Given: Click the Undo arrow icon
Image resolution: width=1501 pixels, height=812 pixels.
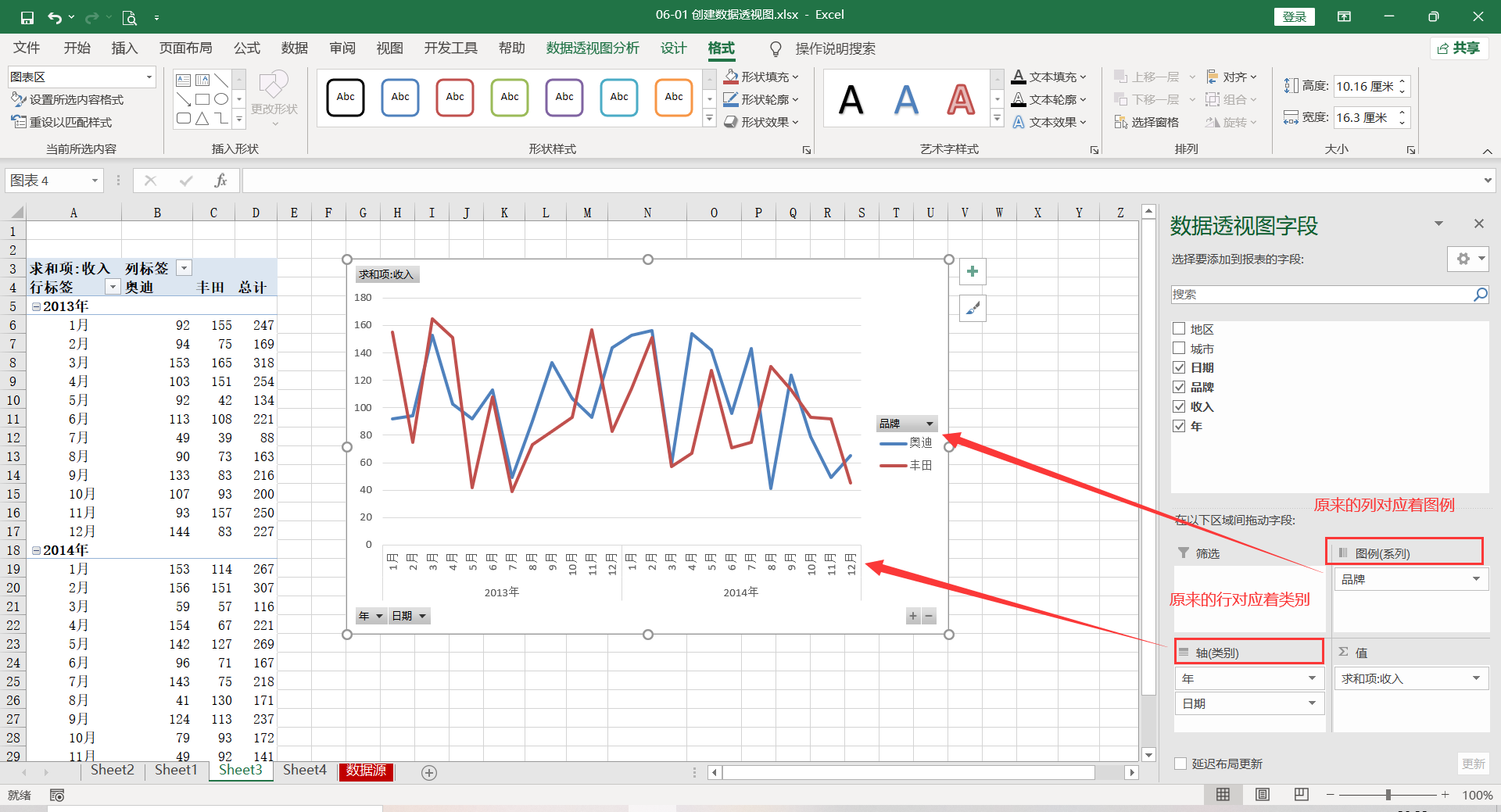Looking at the screenshot, I should tap(54, 17).
